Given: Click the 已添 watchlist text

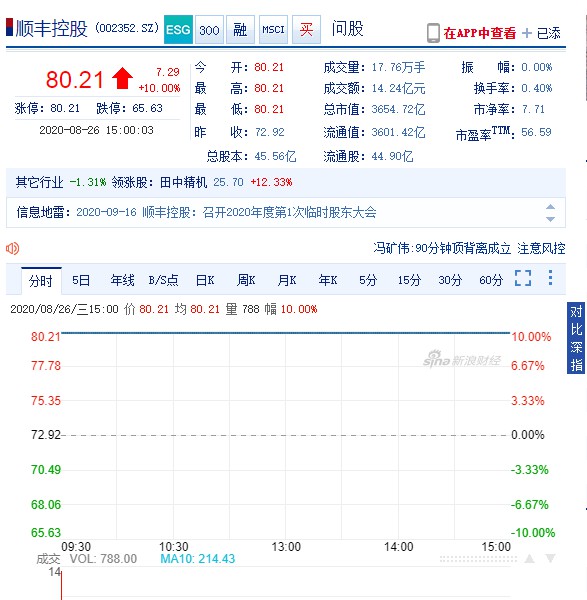Looking at the screenshot, I should [549, 33].
